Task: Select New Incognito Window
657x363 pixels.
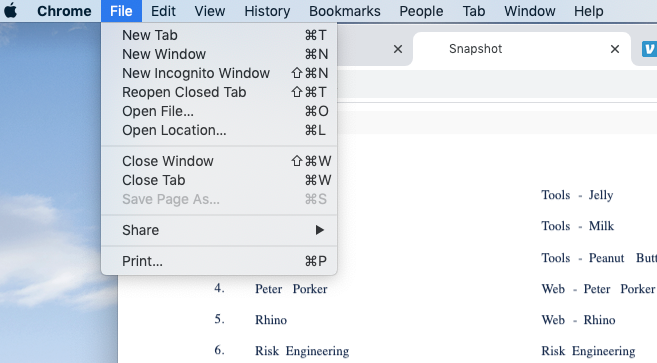Action: point(219,73)
